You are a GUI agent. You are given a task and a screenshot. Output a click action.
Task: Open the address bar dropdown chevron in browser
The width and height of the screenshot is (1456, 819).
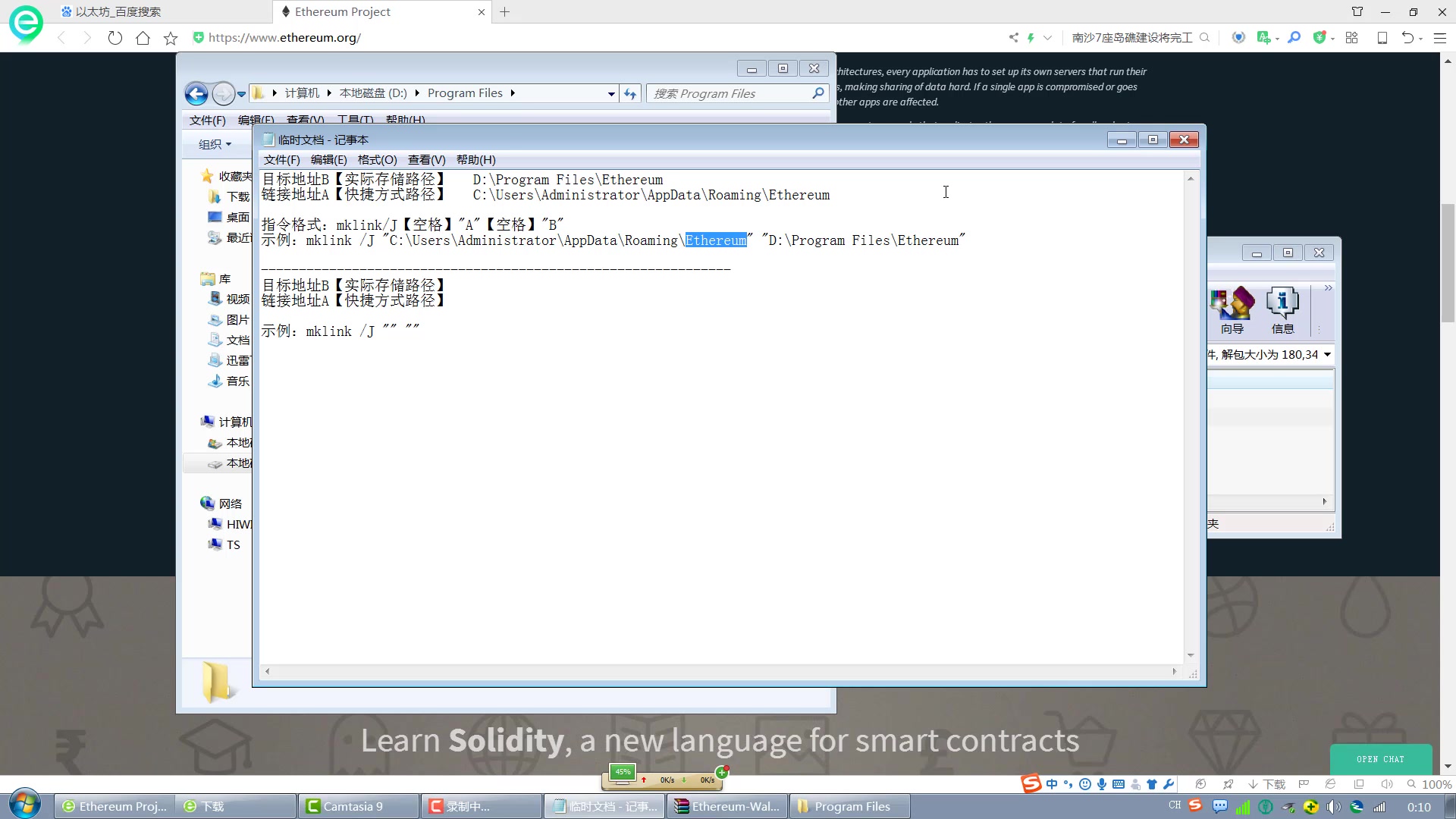(1047, 37)
